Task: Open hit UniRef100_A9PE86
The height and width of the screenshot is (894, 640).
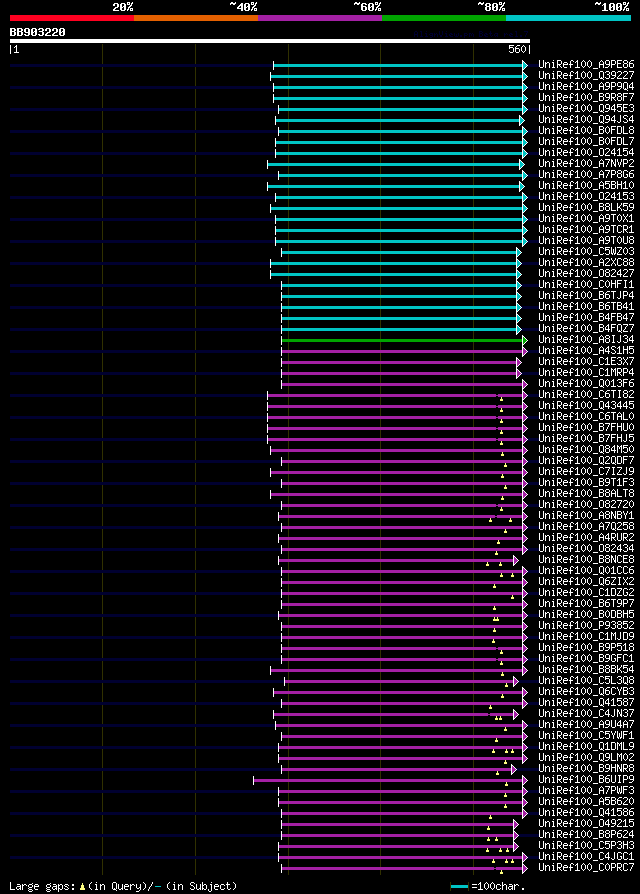Action: tap(586, 64)
